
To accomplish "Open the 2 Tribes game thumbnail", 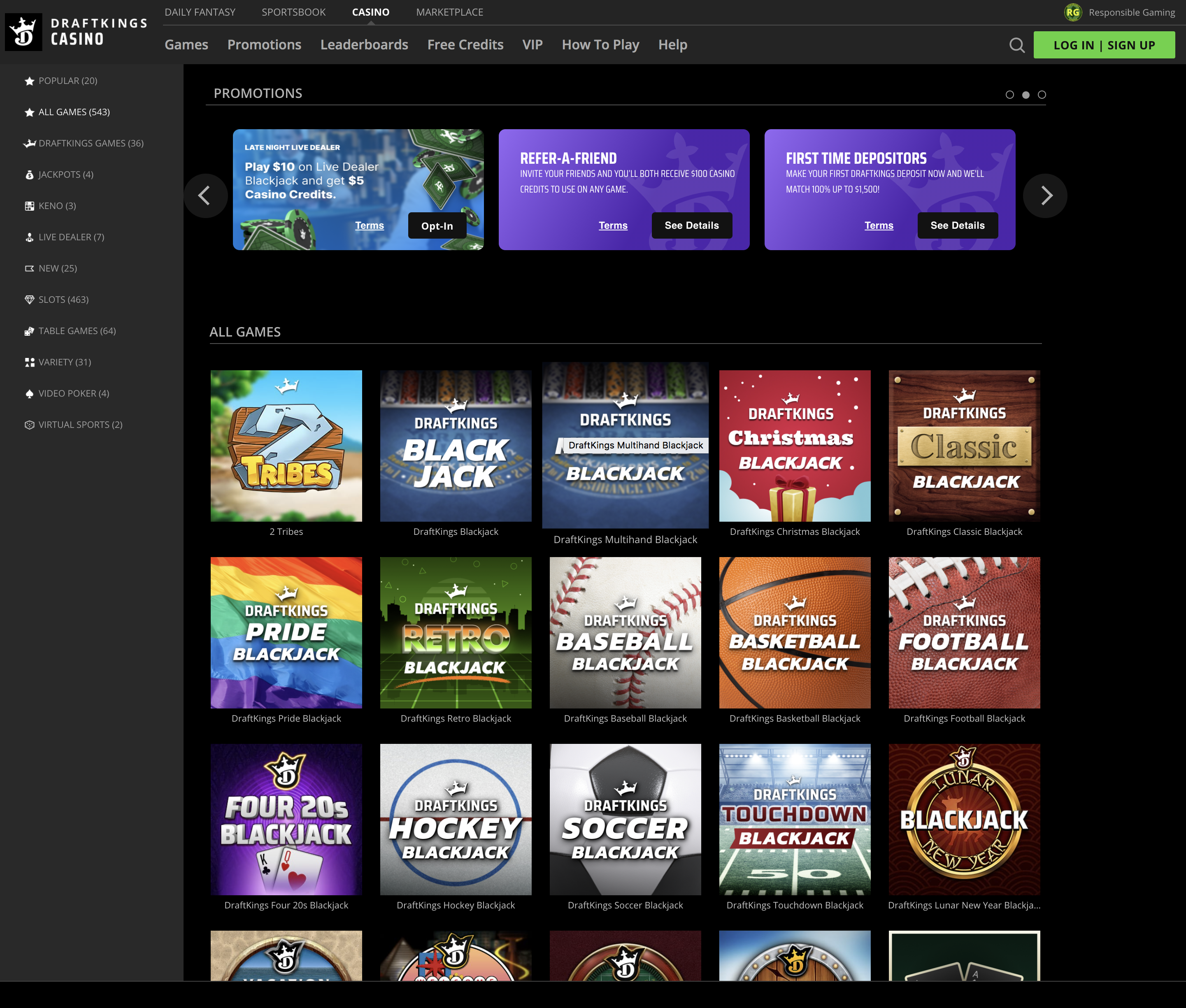I will [x=286, y=446].
